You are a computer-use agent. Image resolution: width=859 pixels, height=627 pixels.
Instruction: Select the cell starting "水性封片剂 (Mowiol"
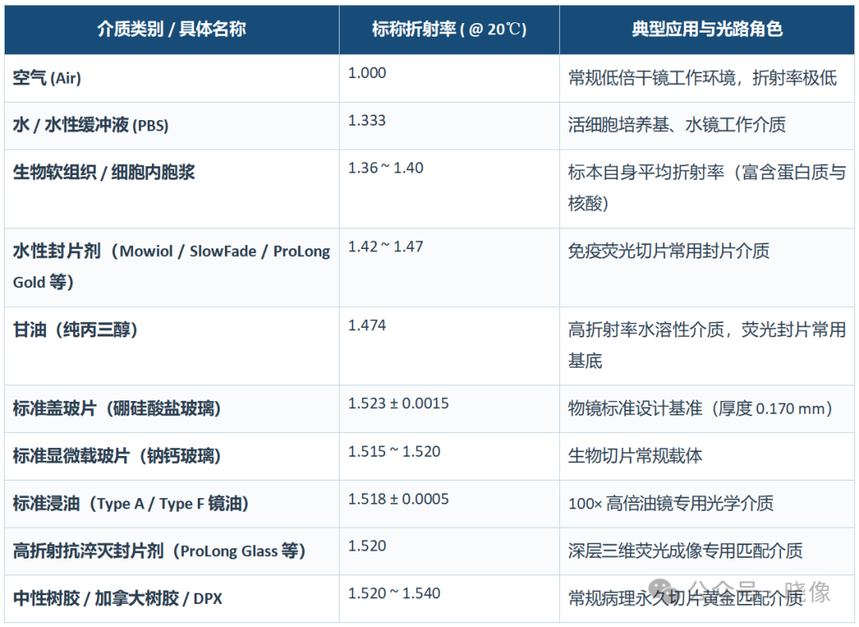171,267
